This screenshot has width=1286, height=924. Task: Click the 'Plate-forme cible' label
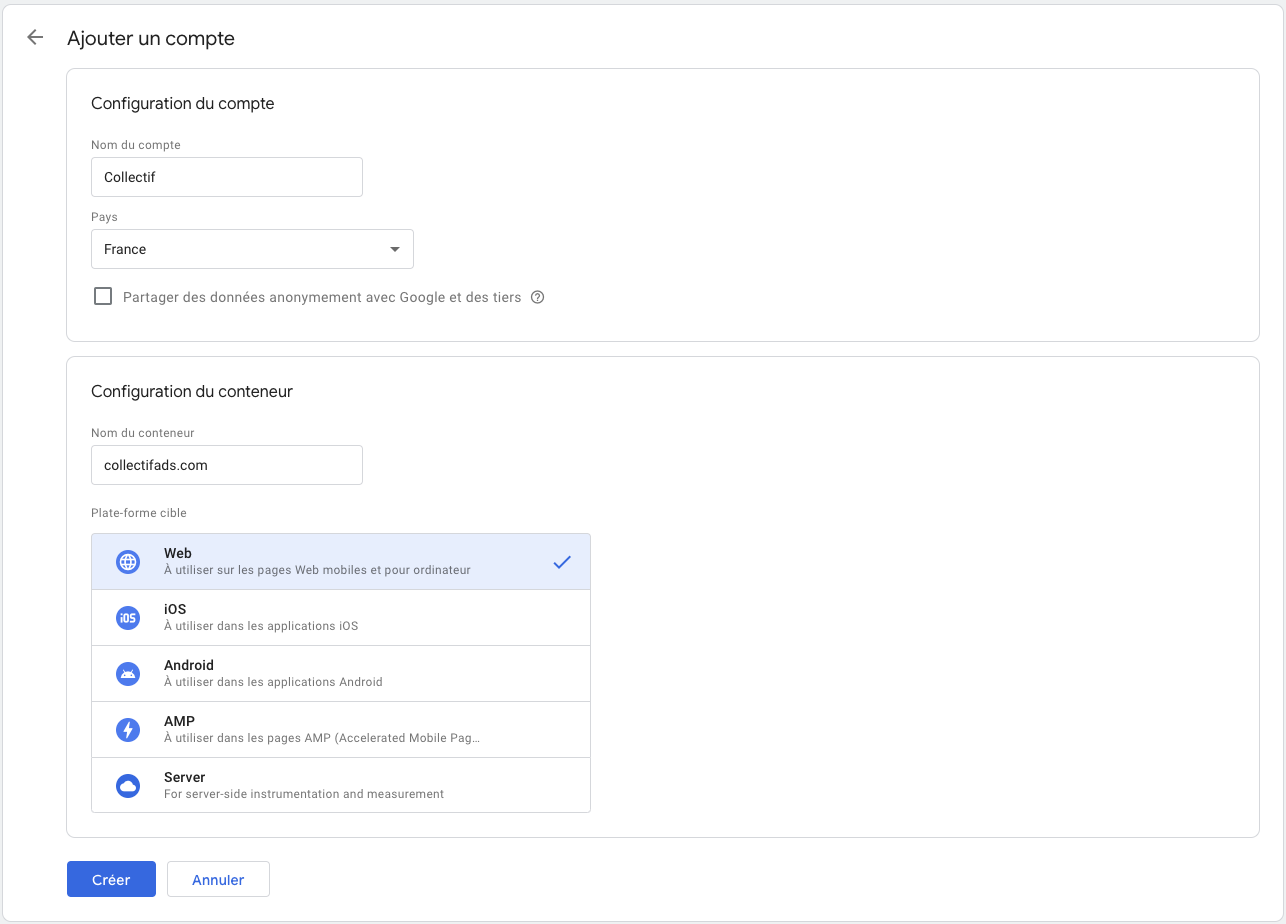[x=139, y=513]
